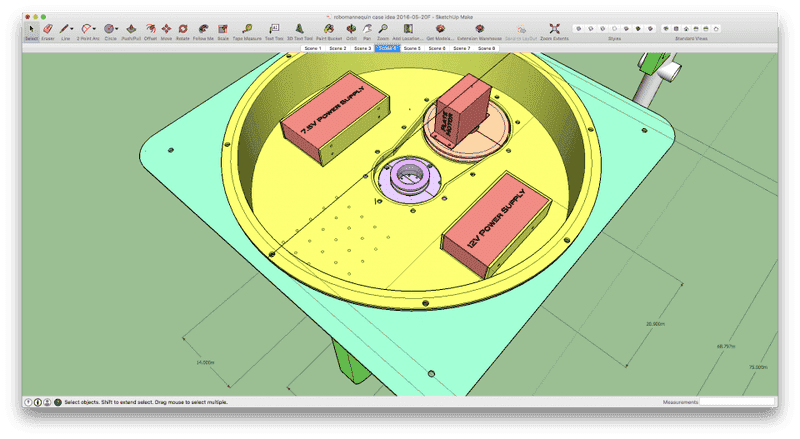Select the Eraser tool
This screenshot has width=800, height=439.
(x=47, y=30)
